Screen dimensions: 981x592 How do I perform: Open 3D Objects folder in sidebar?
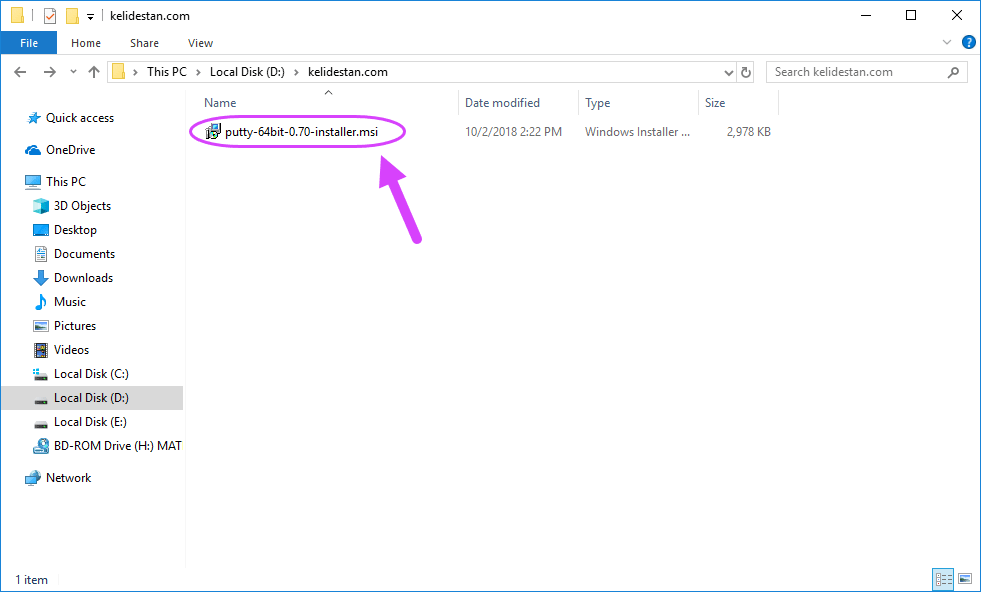(82, 206)
